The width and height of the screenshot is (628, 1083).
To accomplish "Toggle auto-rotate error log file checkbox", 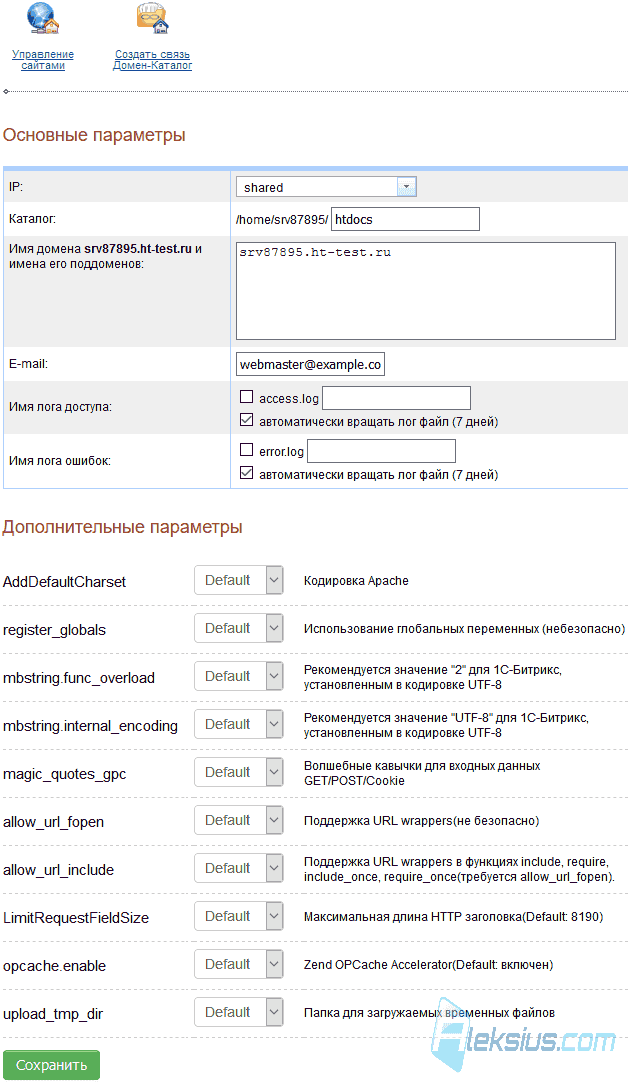I will pos(246,473).
